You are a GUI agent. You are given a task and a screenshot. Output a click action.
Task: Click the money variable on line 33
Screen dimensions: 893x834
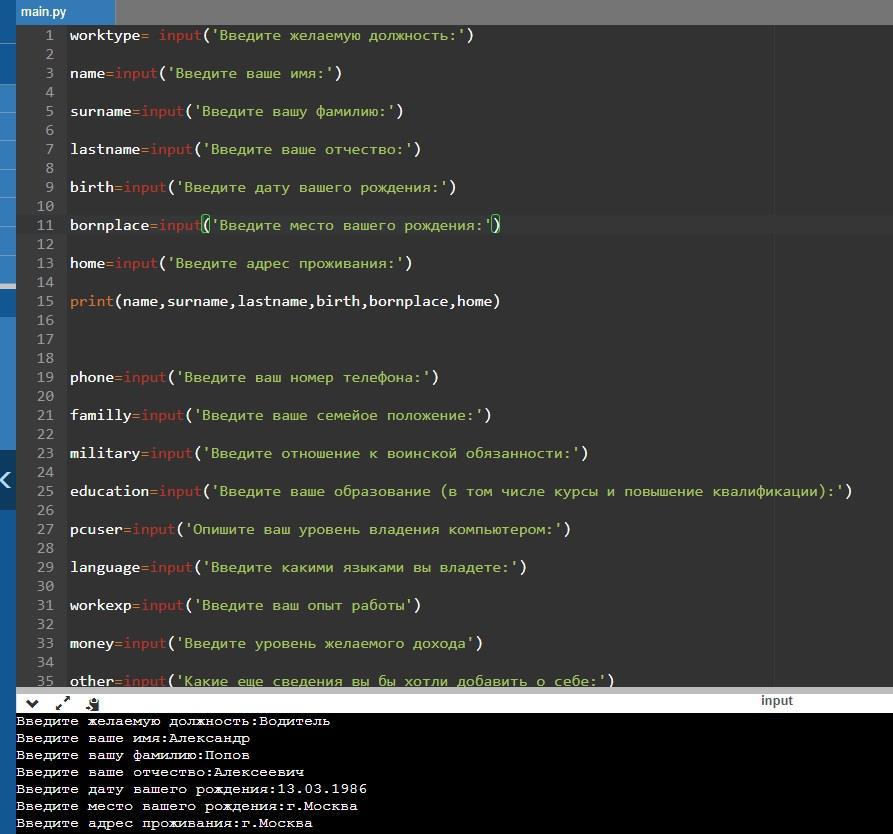point(91,643)
